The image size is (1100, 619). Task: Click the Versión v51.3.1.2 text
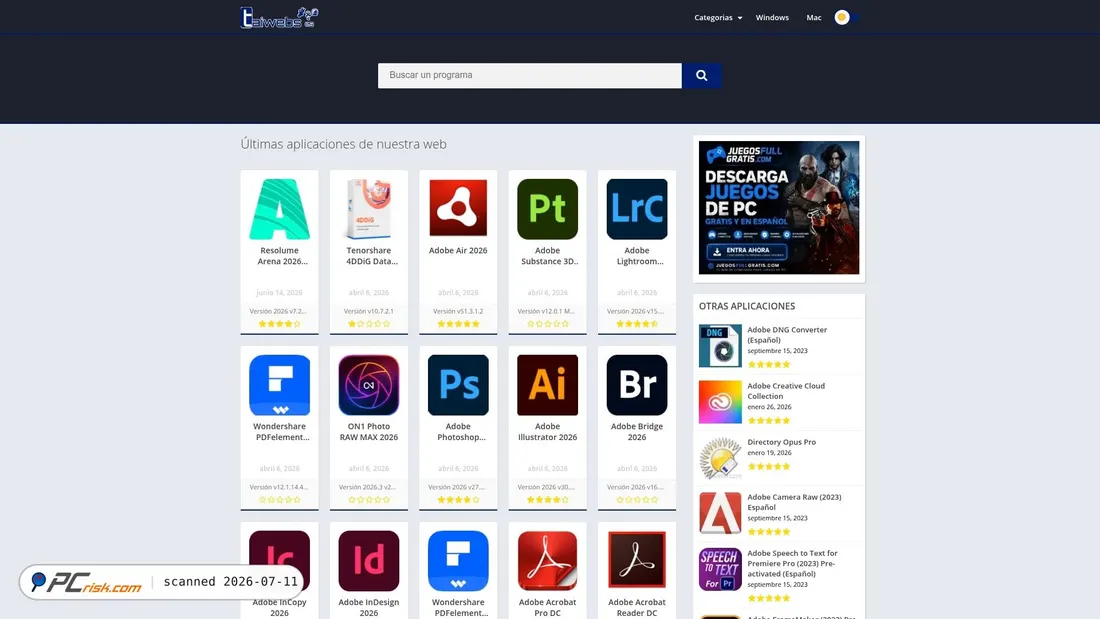[x=458, y=312]
